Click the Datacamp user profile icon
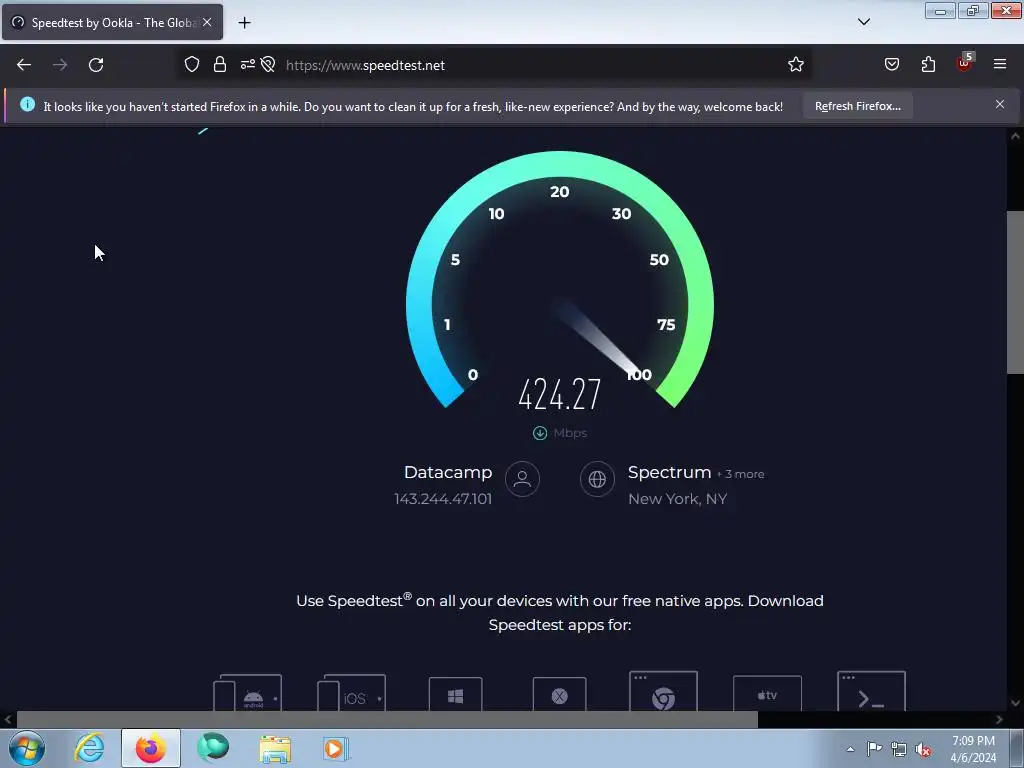This screenshot has width=1024, height=768. [522, 479]
